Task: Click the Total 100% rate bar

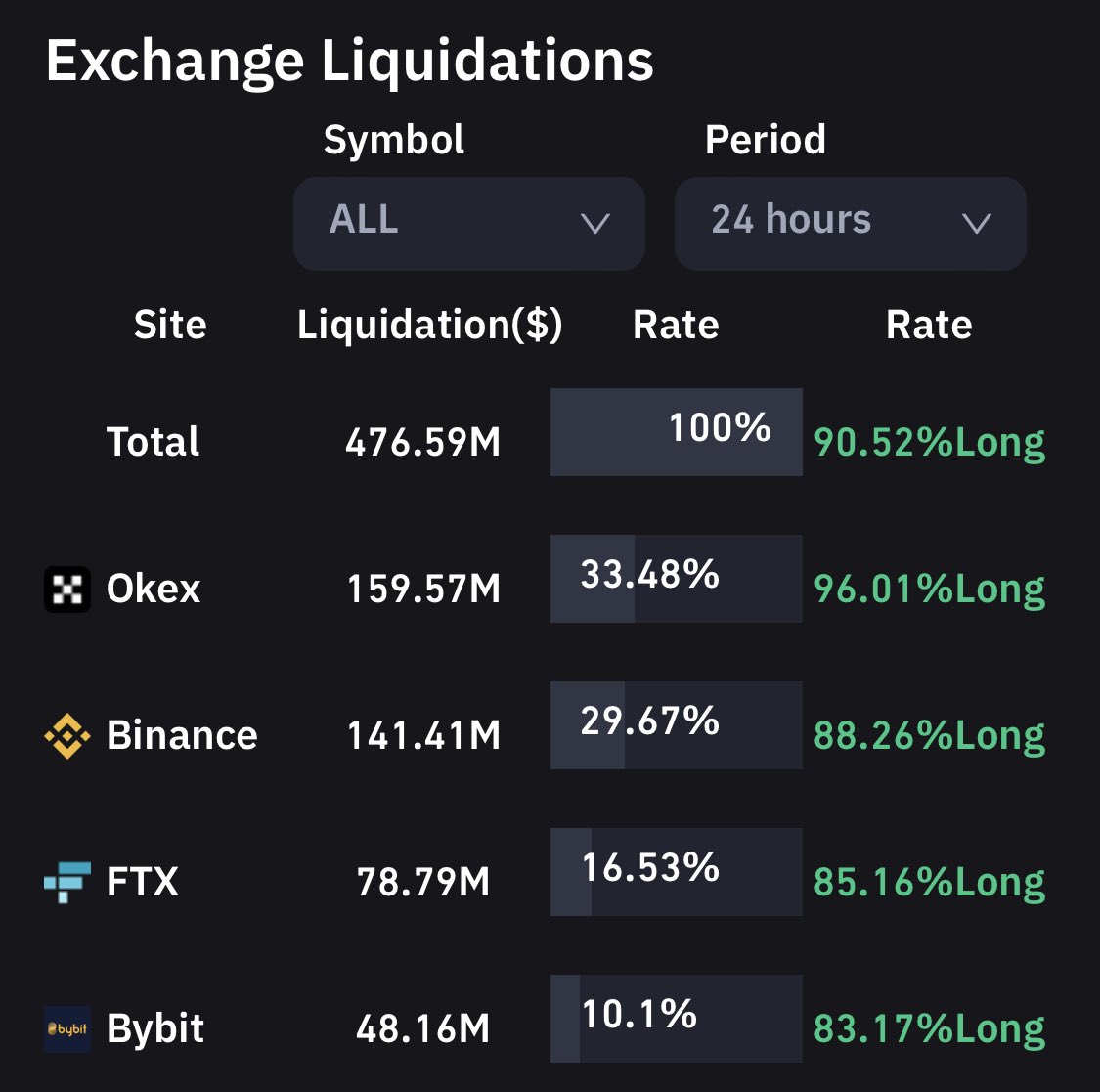Action: 677,432
